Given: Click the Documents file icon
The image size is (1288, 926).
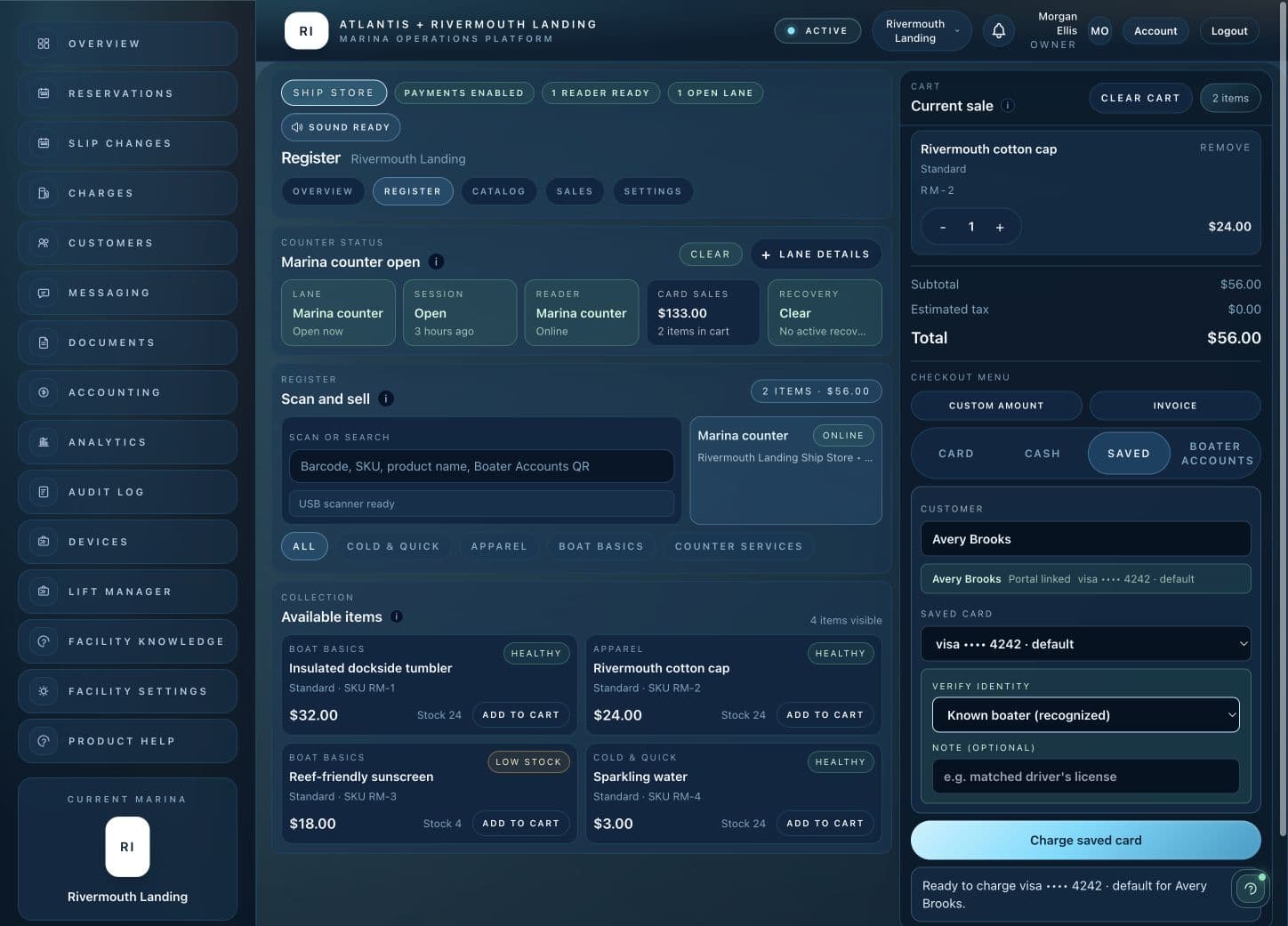Looking at the screenshot, I should tap(43, 342).
